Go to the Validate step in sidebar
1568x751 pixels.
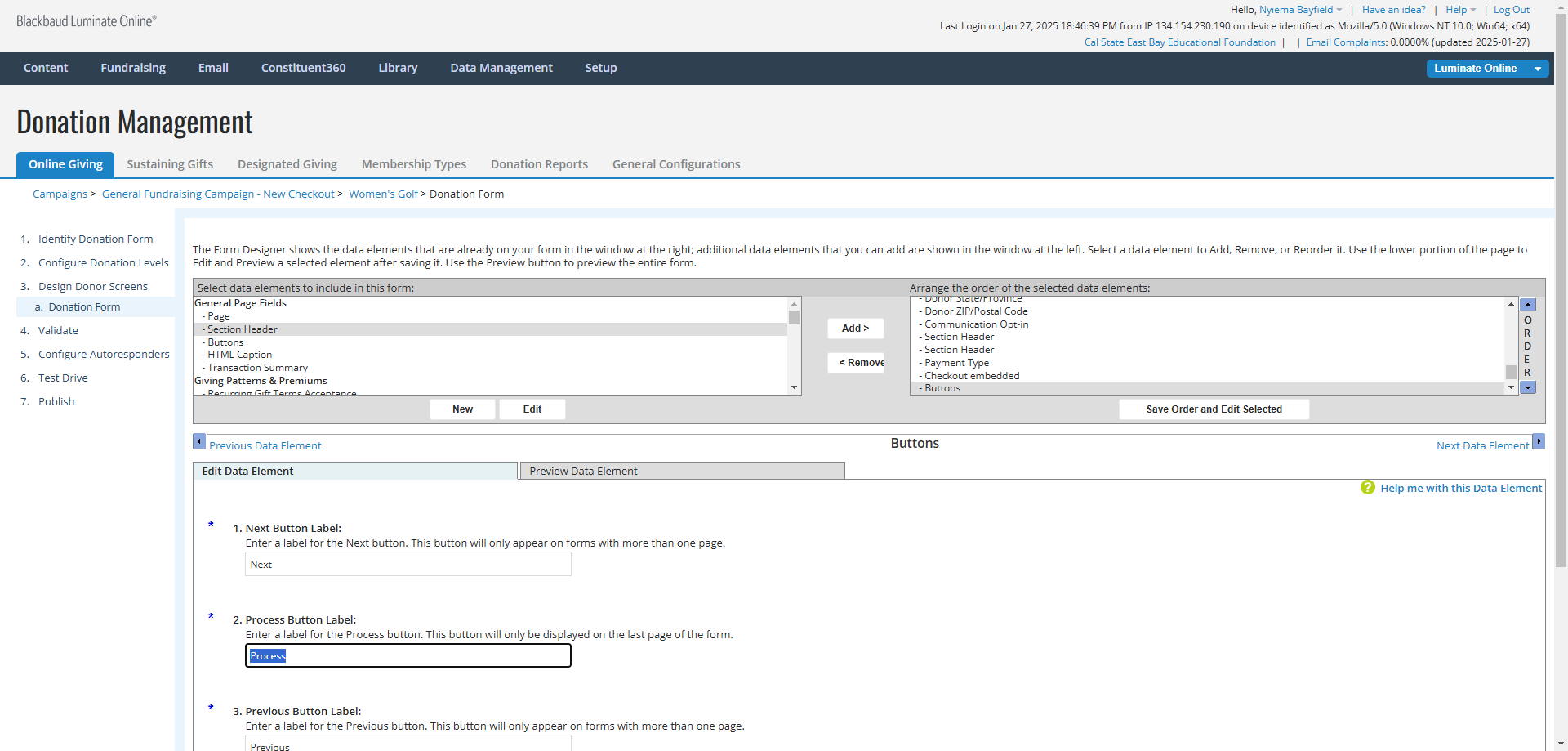58,330
